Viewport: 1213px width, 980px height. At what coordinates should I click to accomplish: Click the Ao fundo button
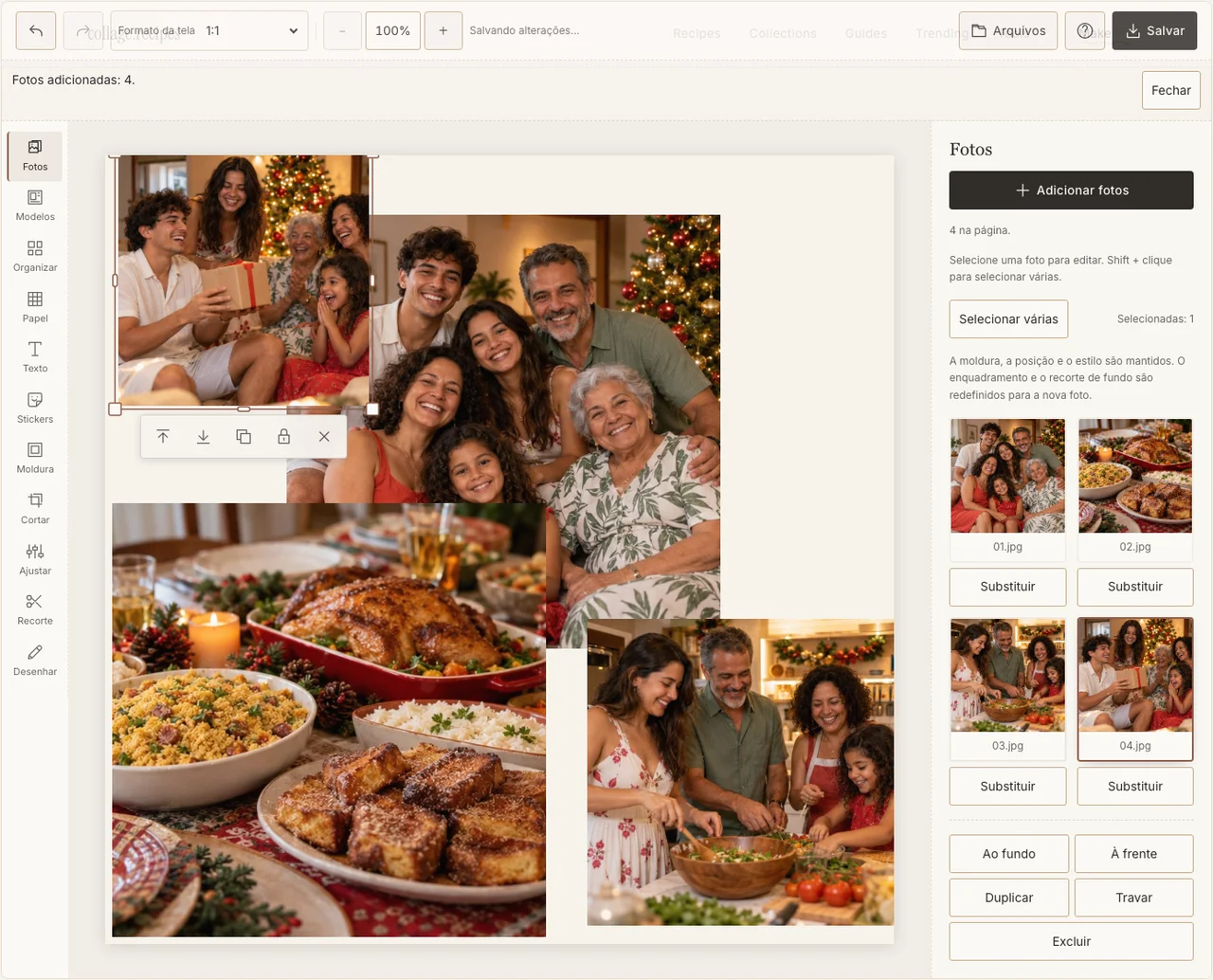click(x=1009, y=854)
